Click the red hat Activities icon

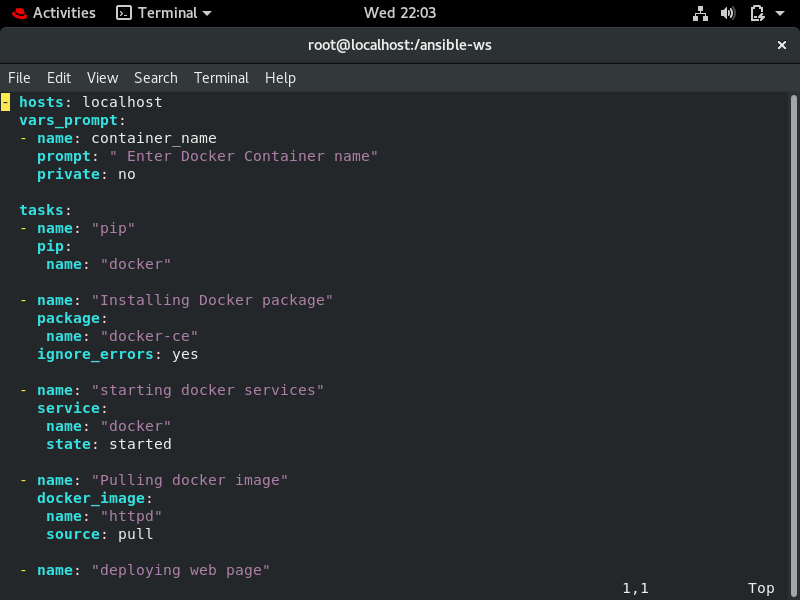pos(18,13)
